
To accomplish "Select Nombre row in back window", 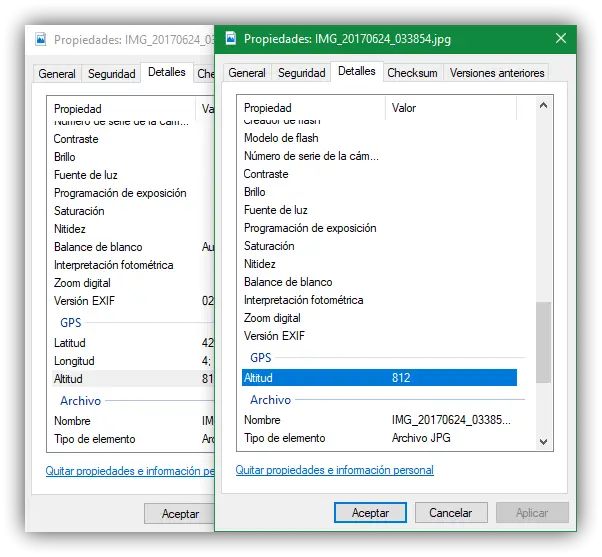I will pyautogui.click(x=133, y=421).
